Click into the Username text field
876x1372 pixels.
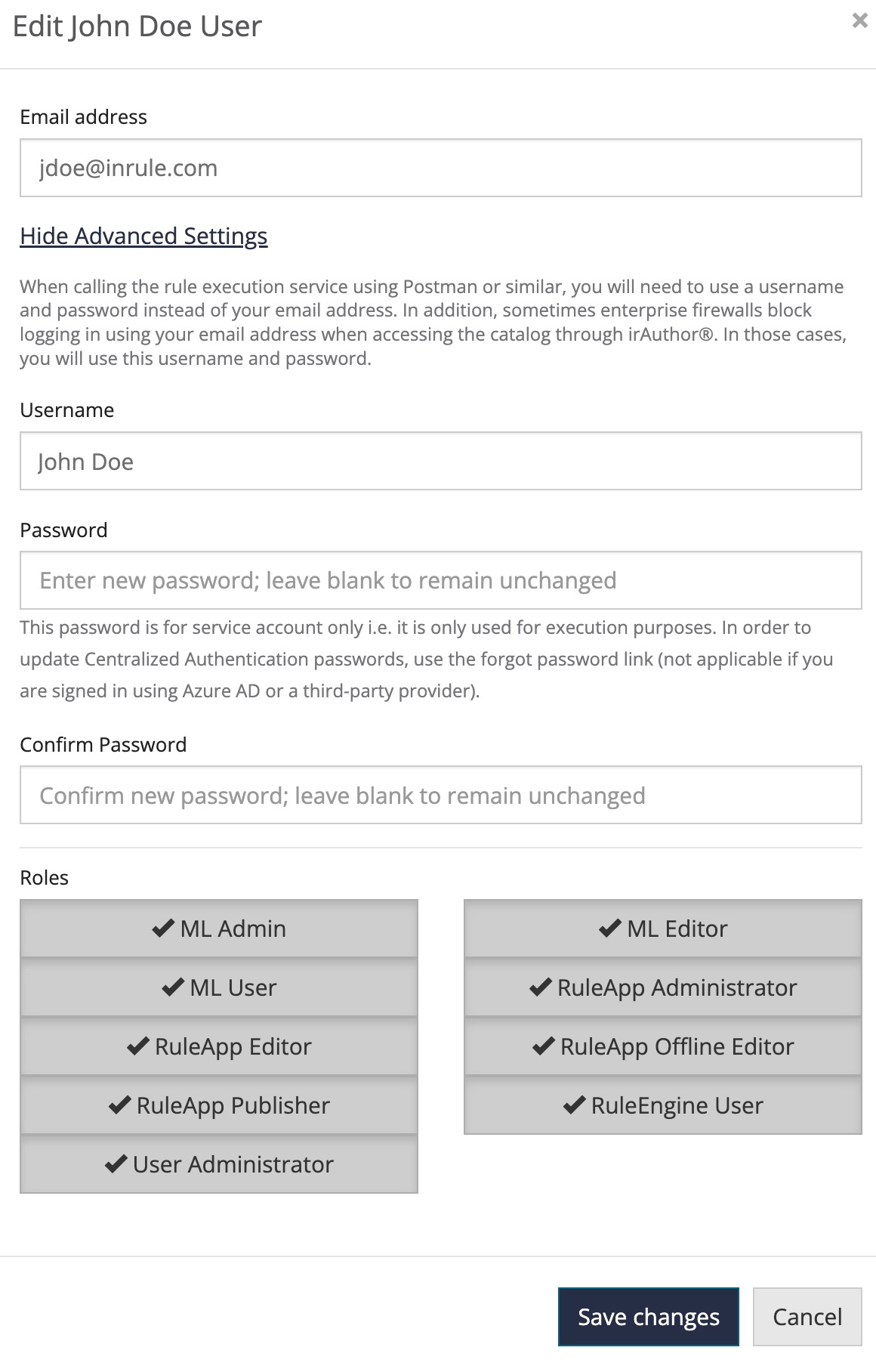pos(440,461)
